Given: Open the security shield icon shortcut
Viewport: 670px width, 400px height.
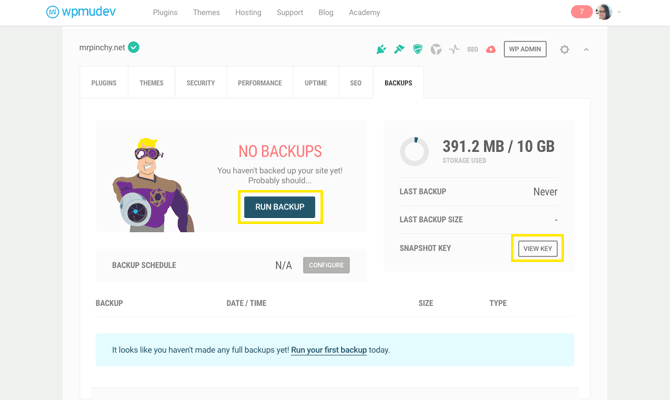Looking at the screenshot, I should pyautogui.click(x=417, y=49).
